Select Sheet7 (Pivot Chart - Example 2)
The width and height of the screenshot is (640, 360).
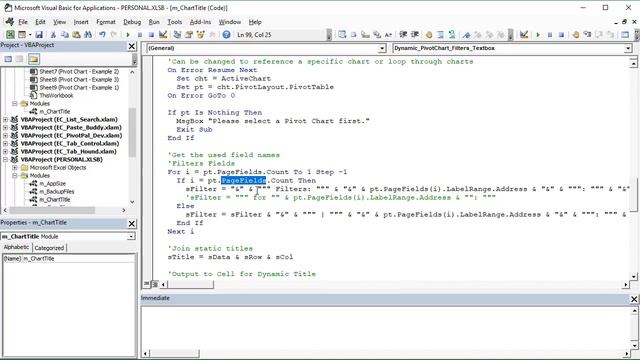[x=79, y=71]
